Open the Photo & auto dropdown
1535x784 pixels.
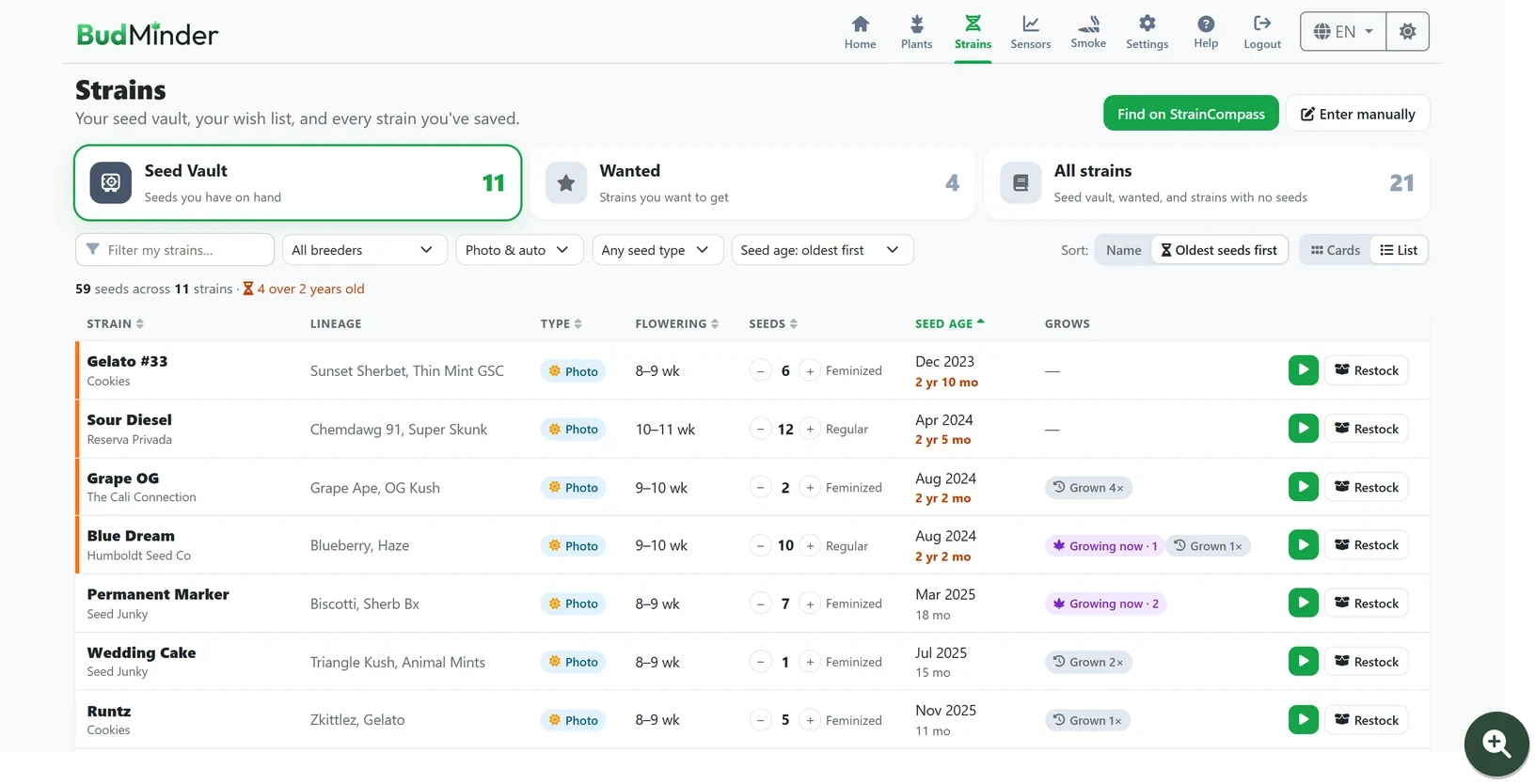pos(519,250)
